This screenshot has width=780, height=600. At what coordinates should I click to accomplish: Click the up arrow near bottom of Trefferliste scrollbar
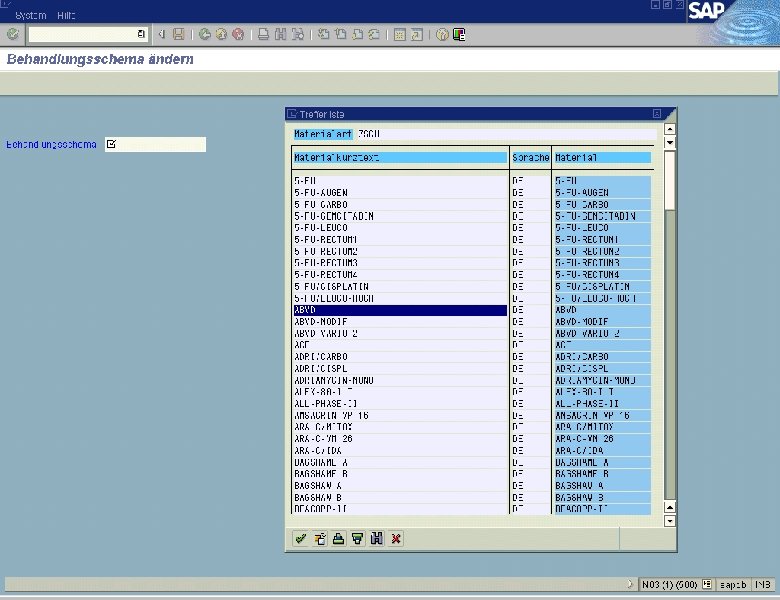click(670, 508)
